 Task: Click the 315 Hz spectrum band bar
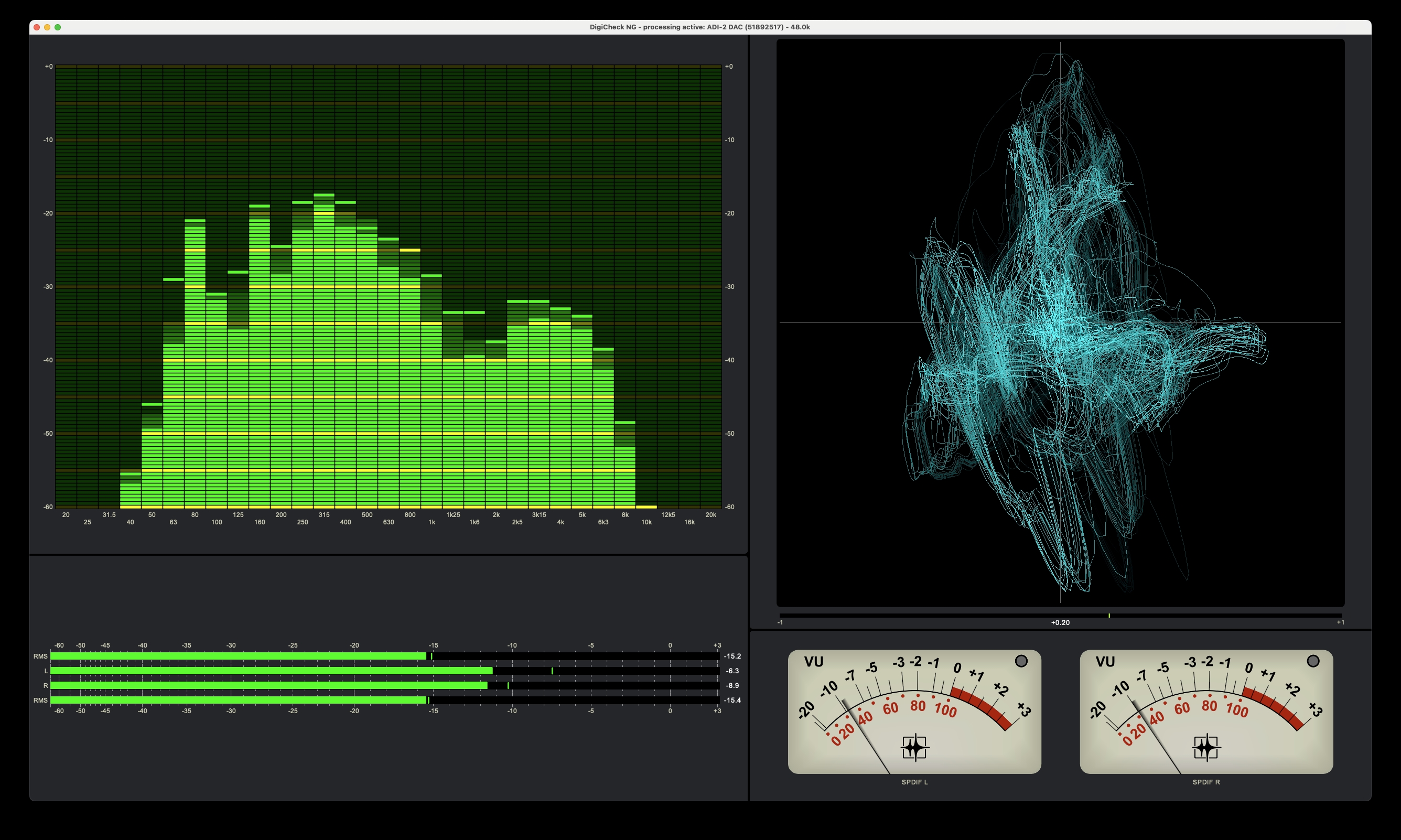pyautogui.click(x=324, y=351)
